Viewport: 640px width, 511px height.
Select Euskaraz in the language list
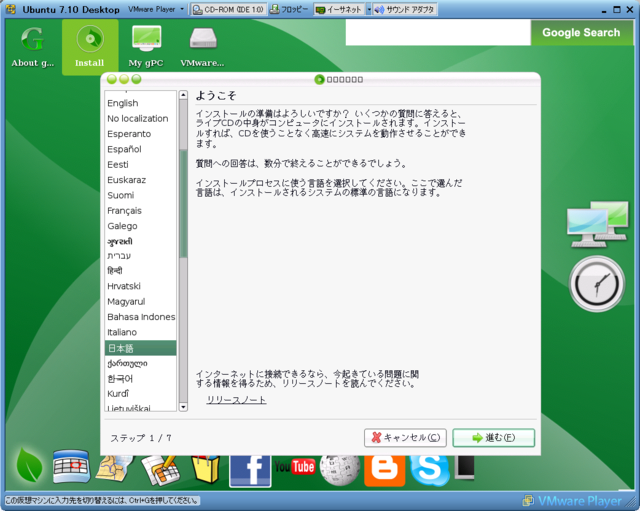tap(140, 180)
